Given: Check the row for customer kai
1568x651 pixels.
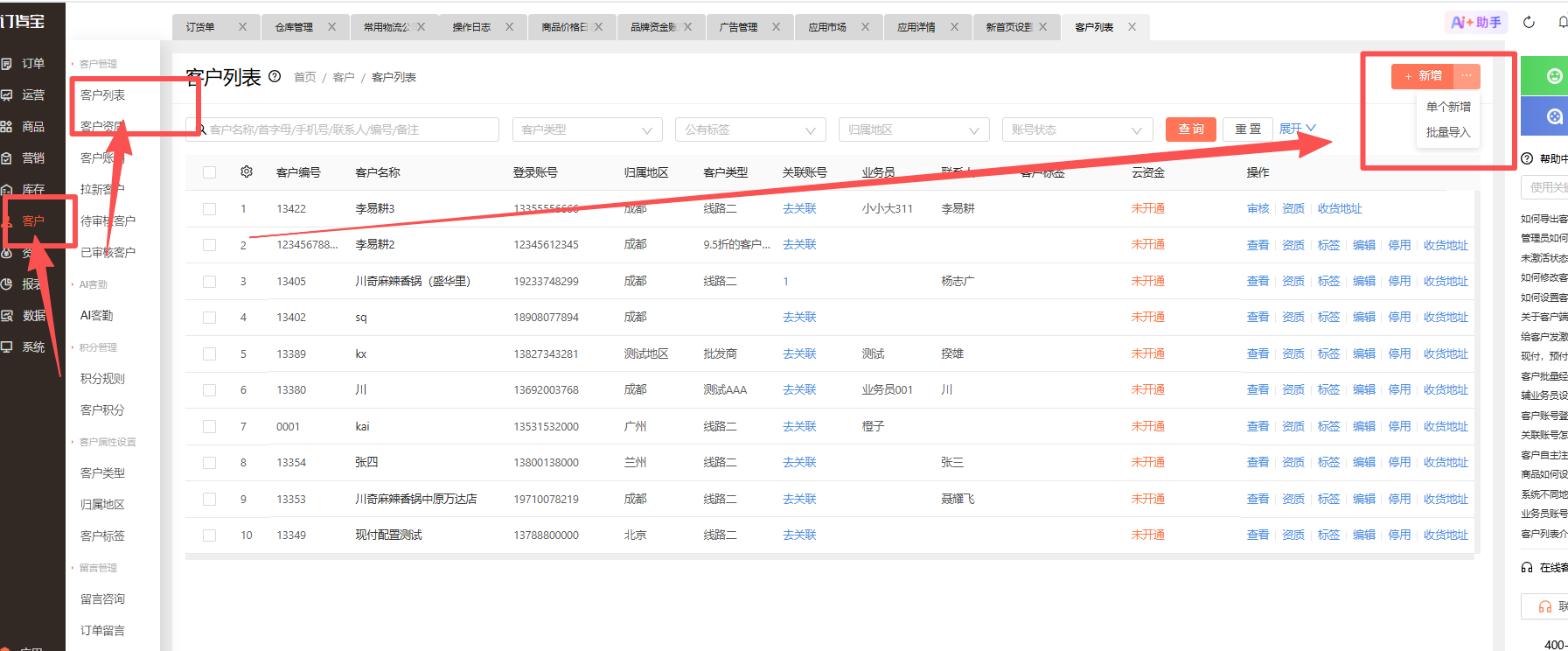Looking at the screenshot, I should point(209,426).
